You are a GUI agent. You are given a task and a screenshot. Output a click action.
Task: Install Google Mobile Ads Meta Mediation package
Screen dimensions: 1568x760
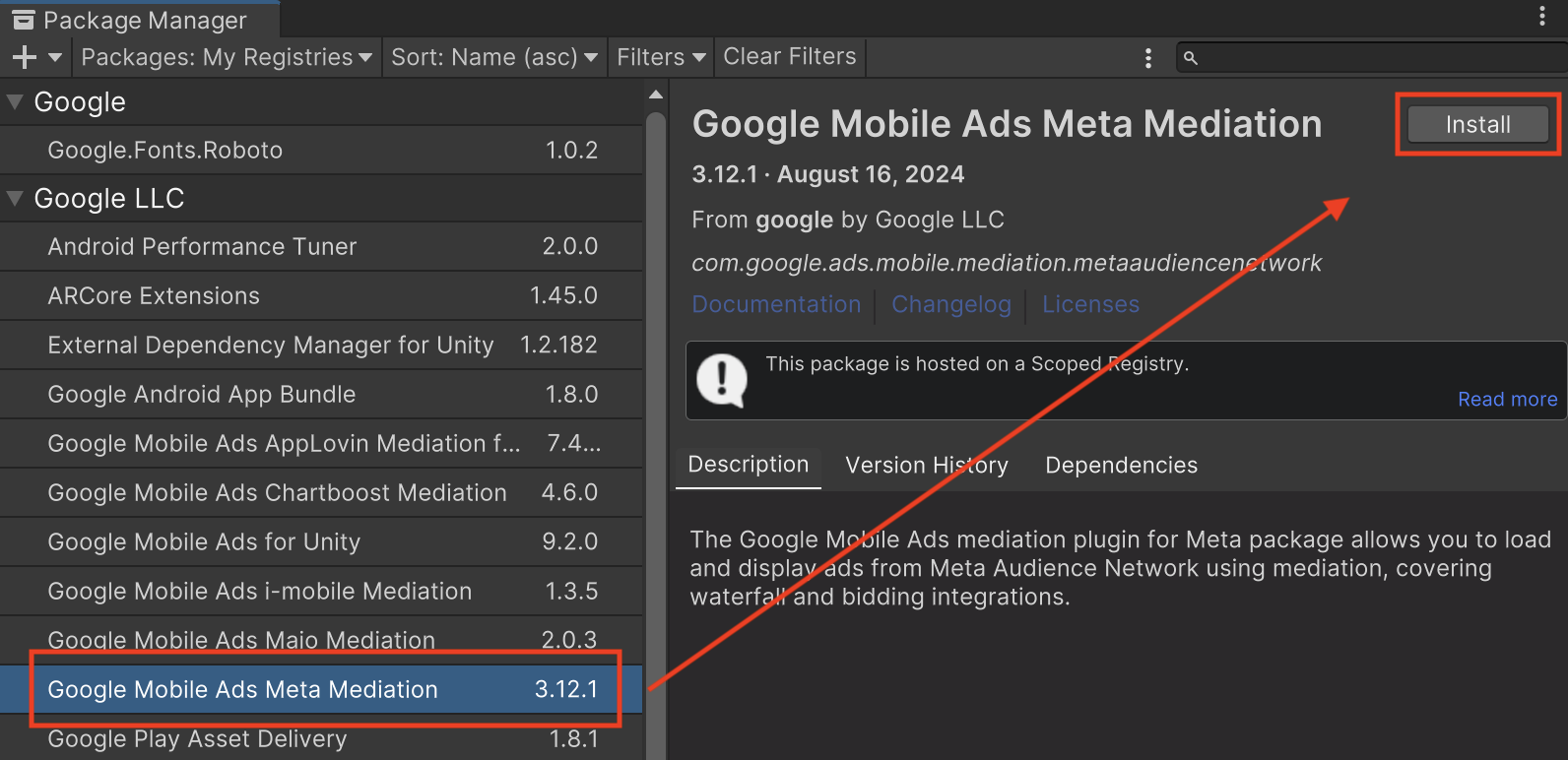[1477, 125]
